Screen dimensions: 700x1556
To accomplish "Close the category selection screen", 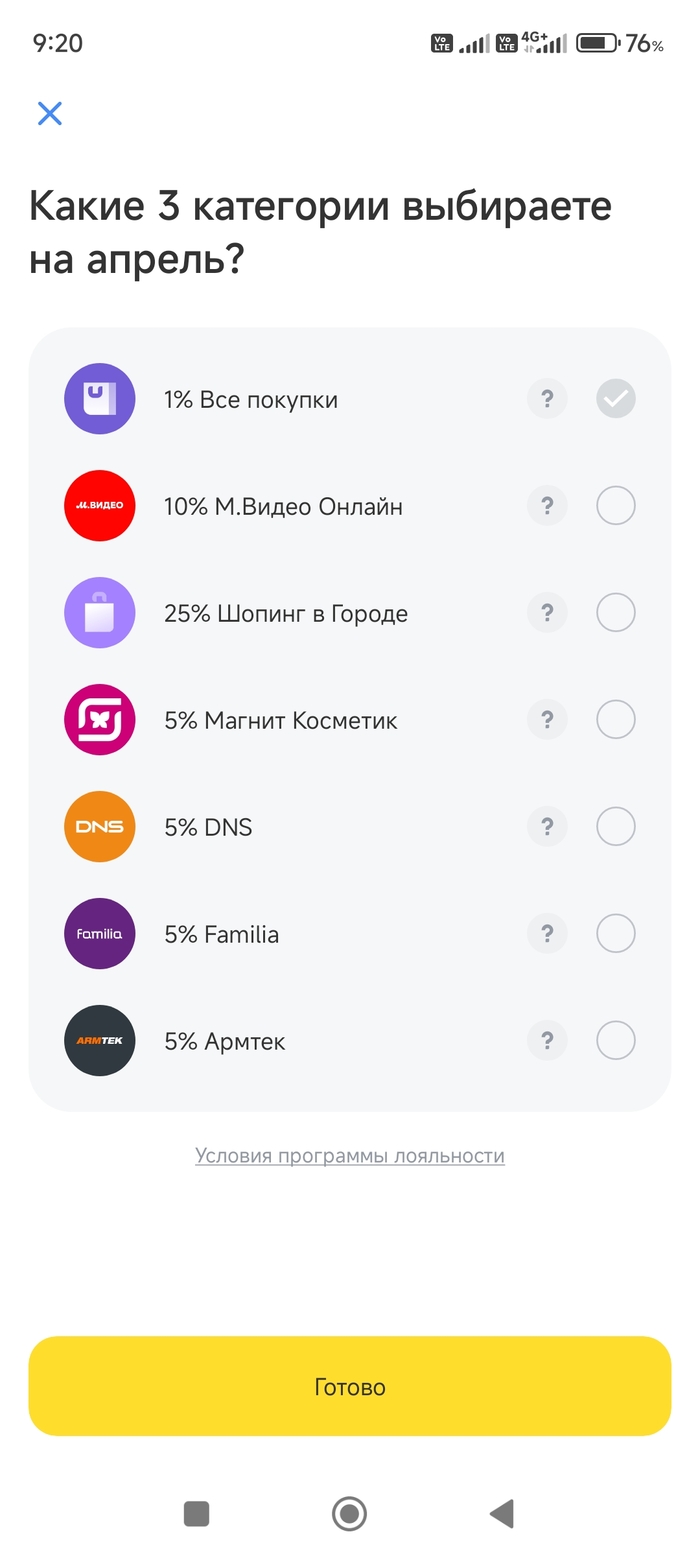I will (50, 113).
